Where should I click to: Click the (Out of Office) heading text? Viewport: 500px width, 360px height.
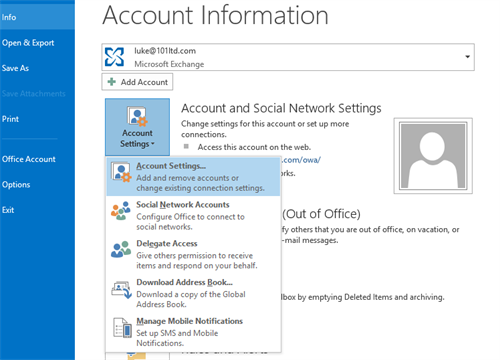tap(321, 214)
